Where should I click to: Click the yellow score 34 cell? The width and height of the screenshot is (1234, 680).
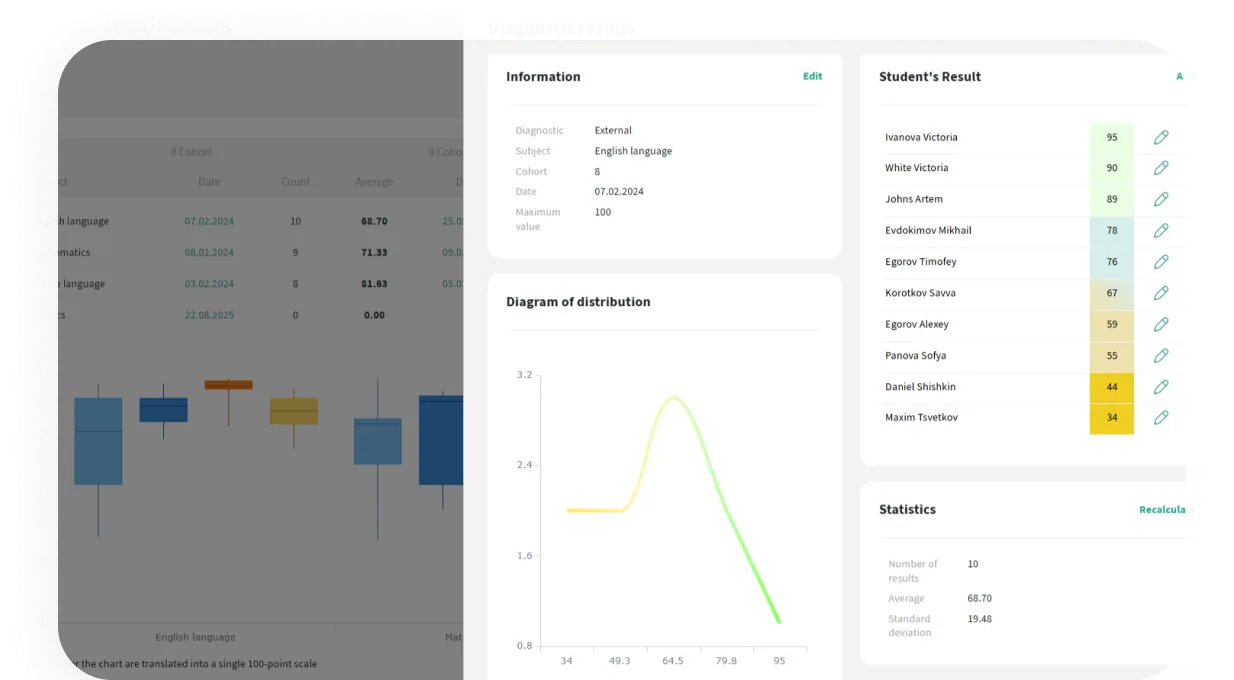tap(1111, 418)
